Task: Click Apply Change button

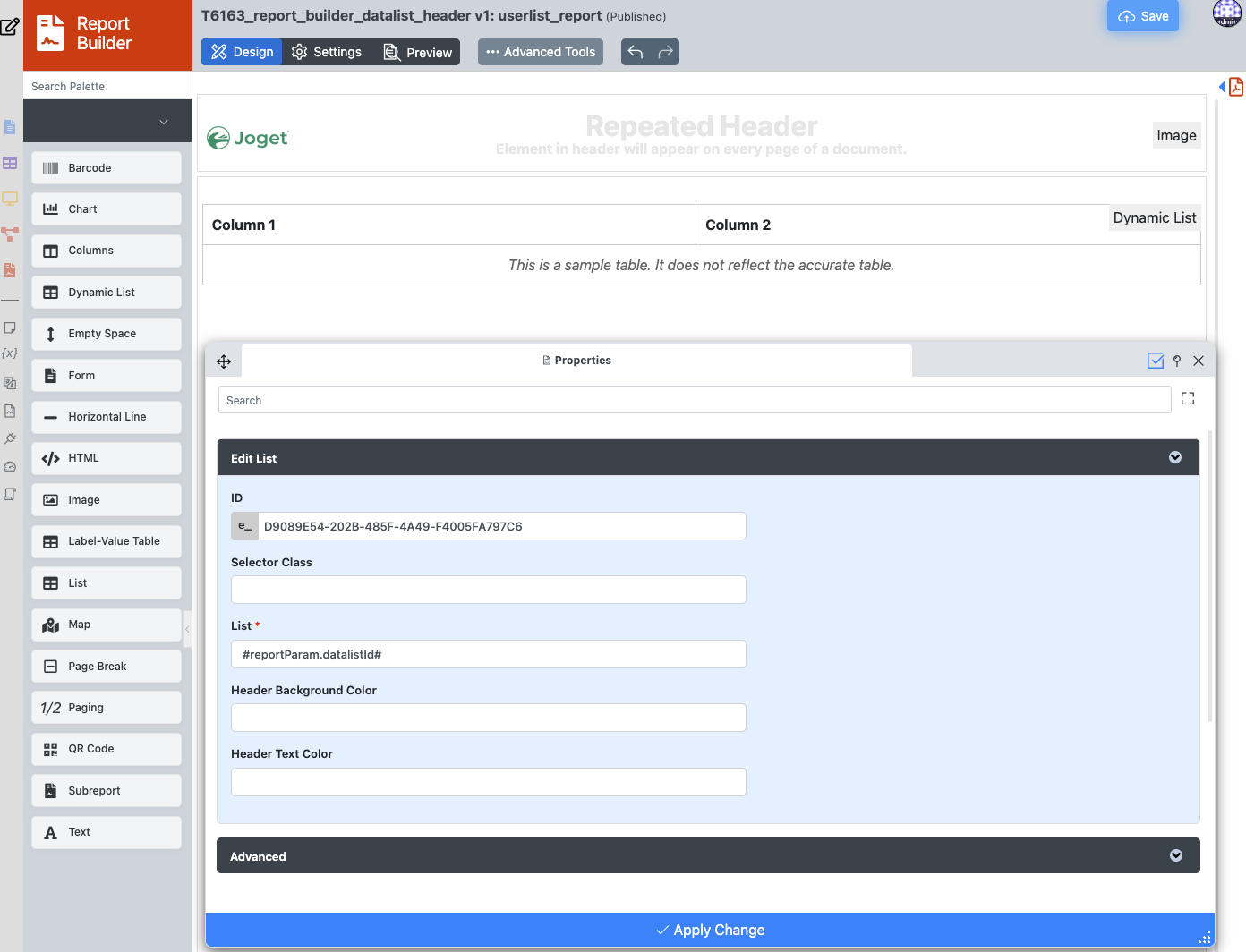Action: 710,930
